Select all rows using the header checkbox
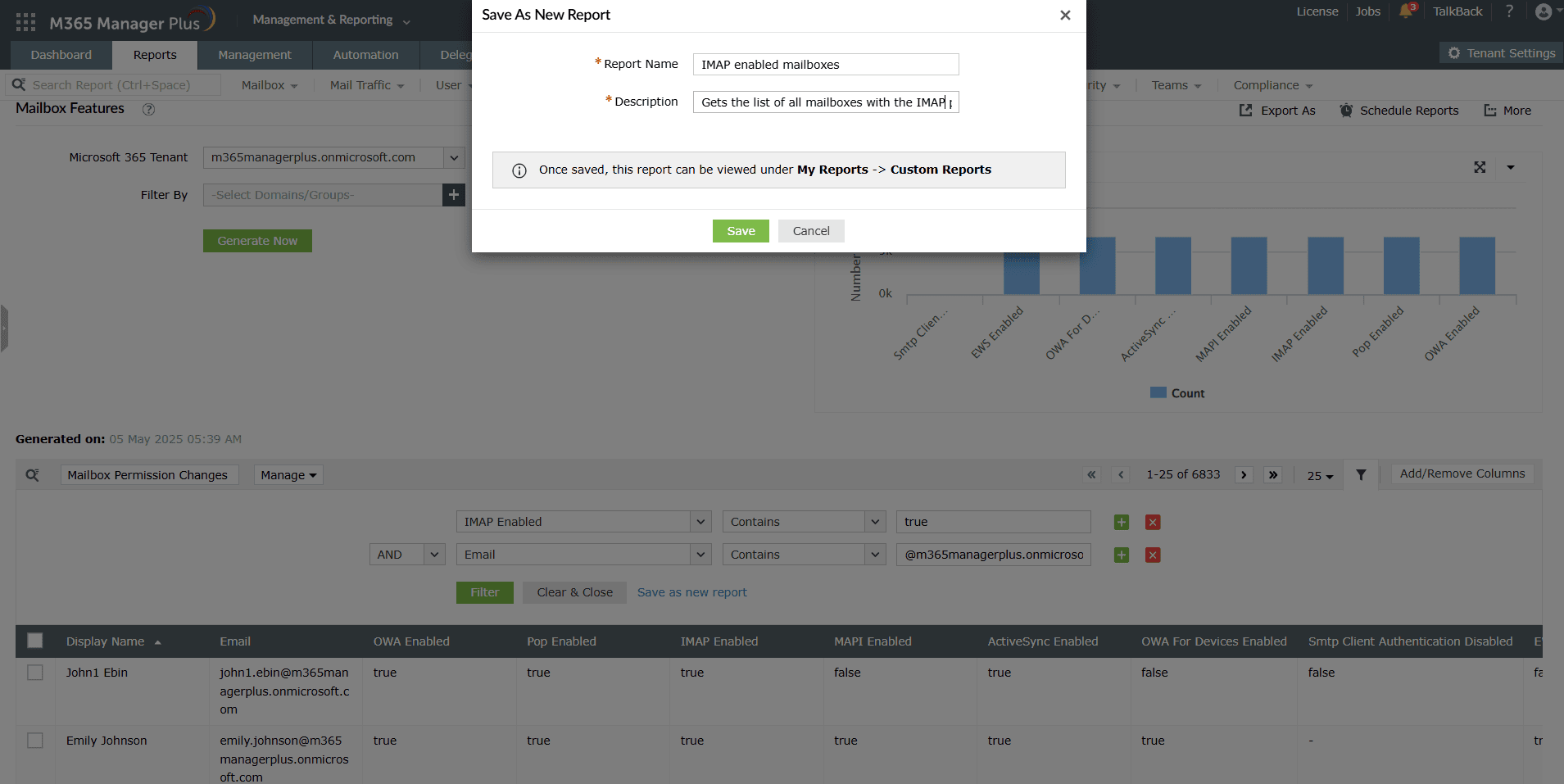Viewport: 1564px width, 784px height. [35, 640]
